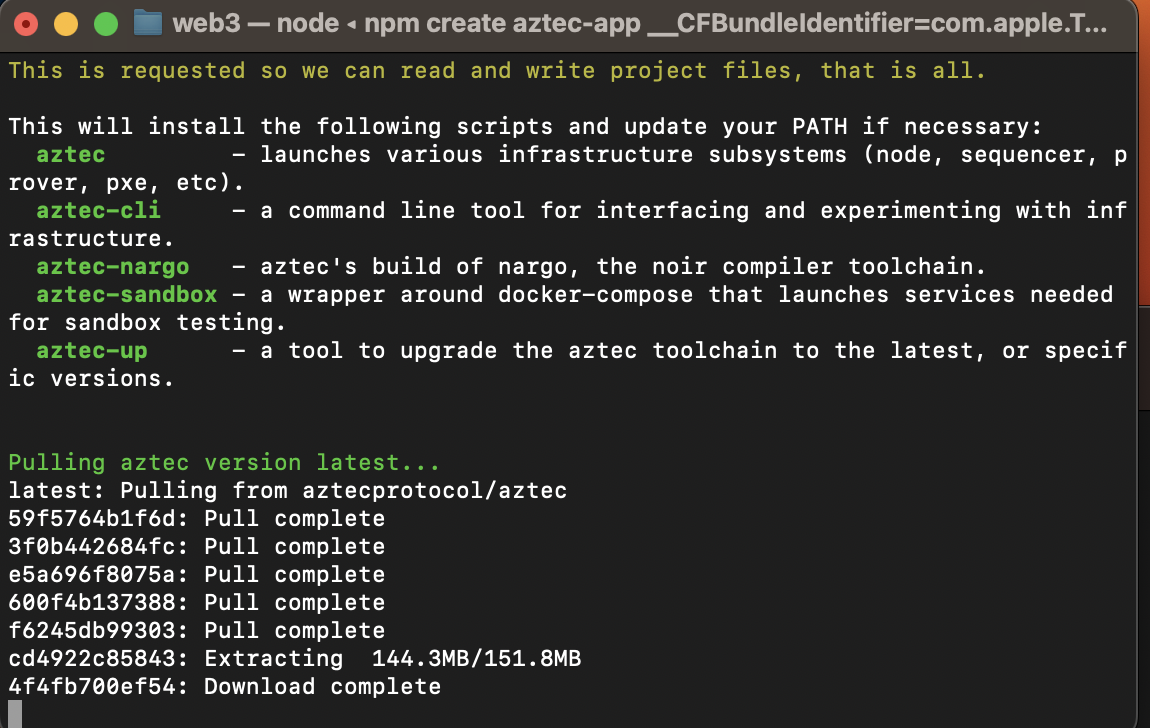Click the 'aztecprotocol/aztec' image name
This screenshot has width=1150, height=728.
pyautogui.click(x=435, y=490)
